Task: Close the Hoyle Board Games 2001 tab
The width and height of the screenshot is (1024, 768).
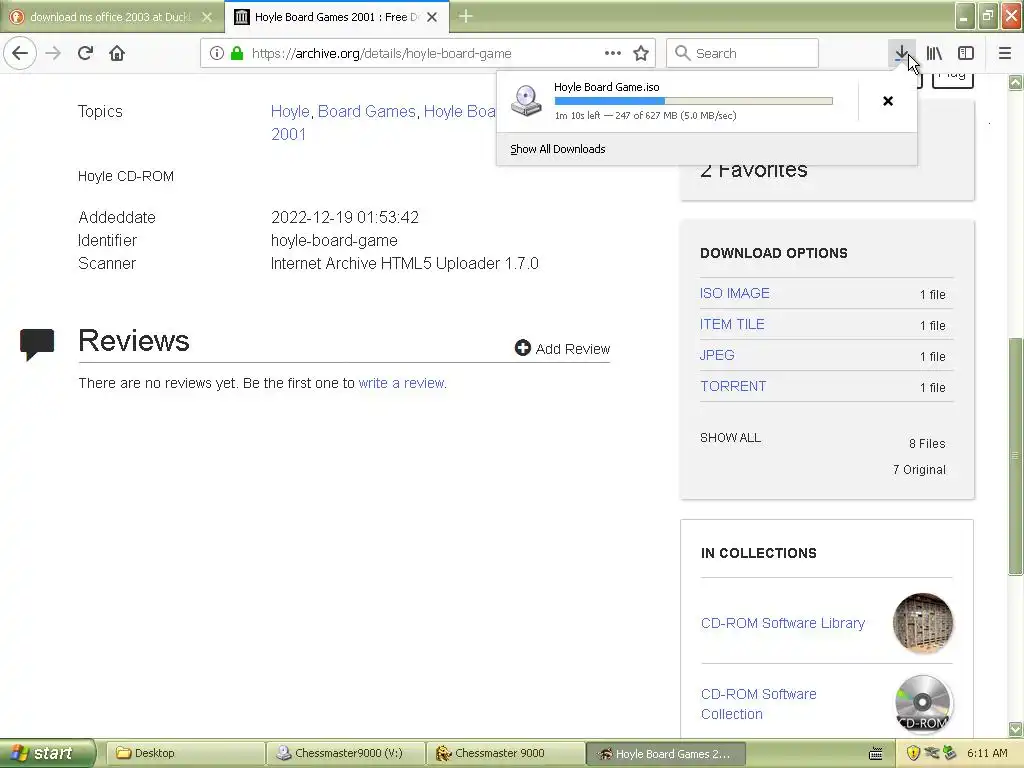Action: click(432, 17)
